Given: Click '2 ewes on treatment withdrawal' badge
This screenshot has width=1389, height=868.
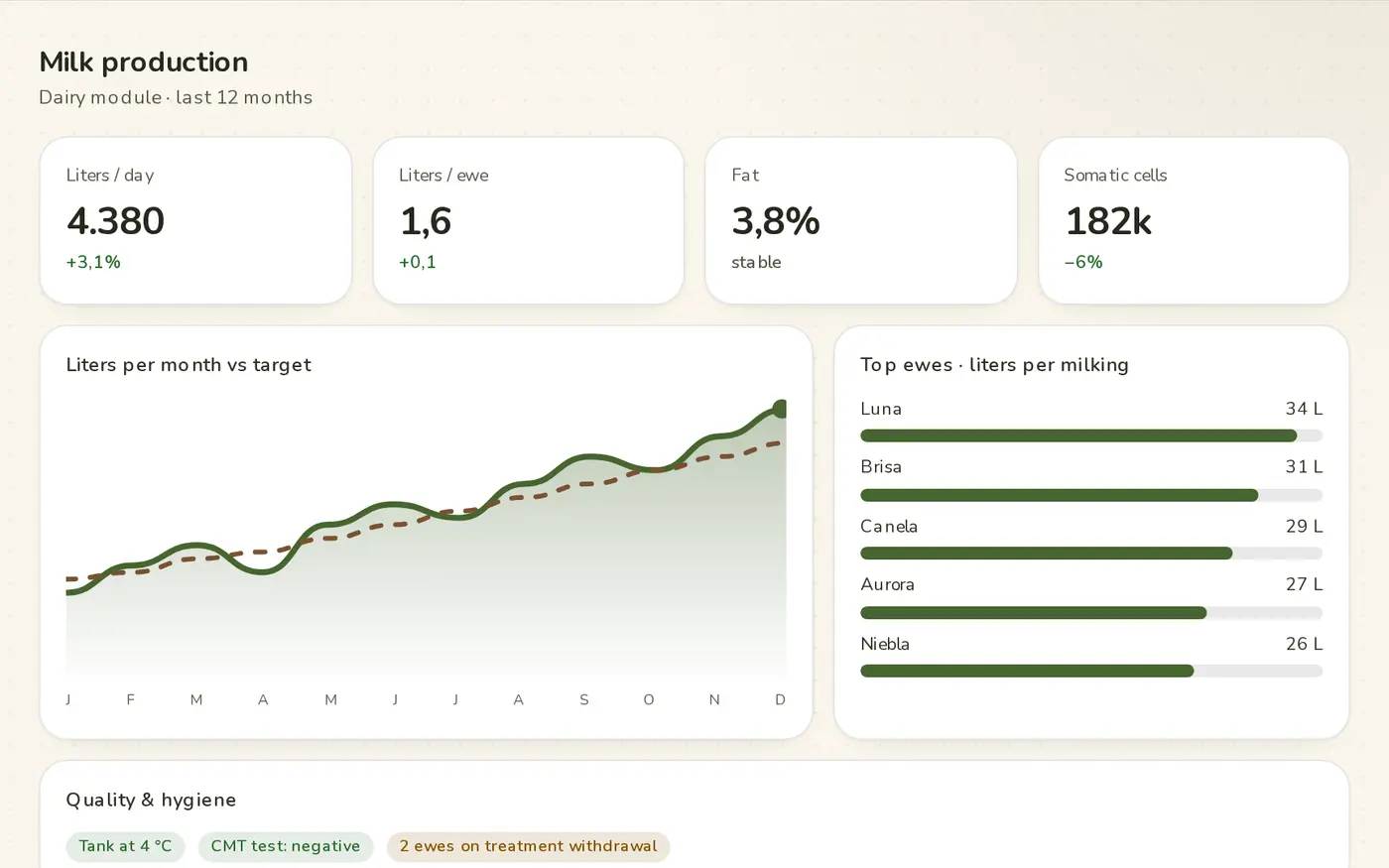Looking at the screenshot, I should [528, 846].
